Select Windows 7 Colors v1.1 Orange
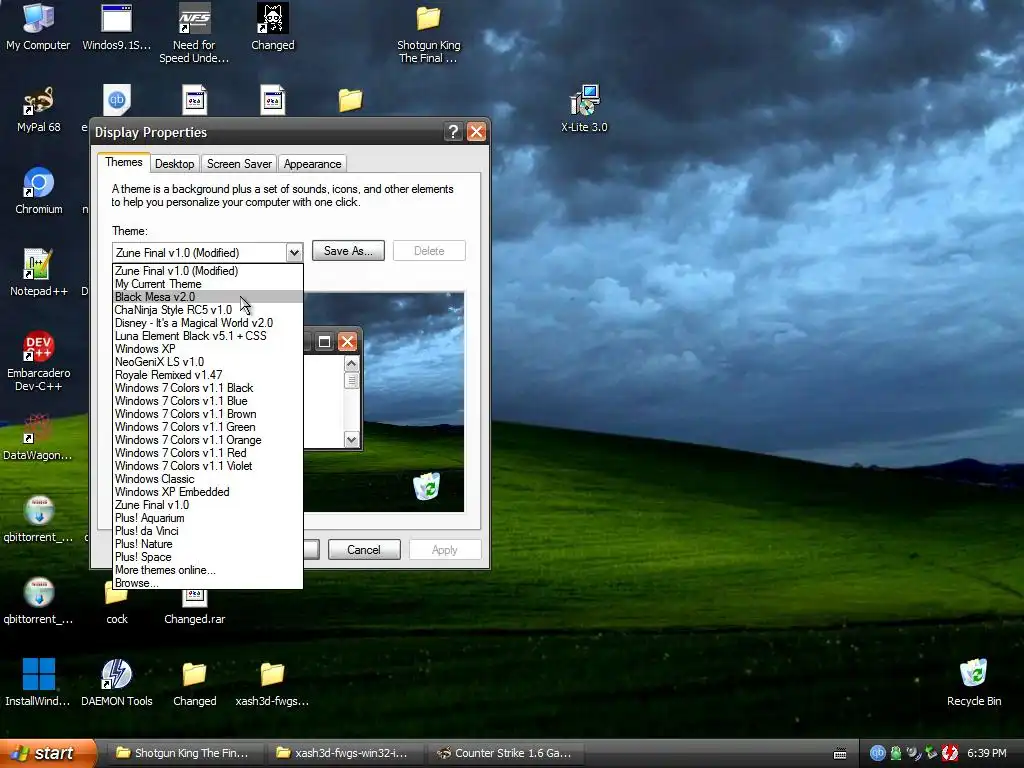1024x768 pixels. click(208, 440)
